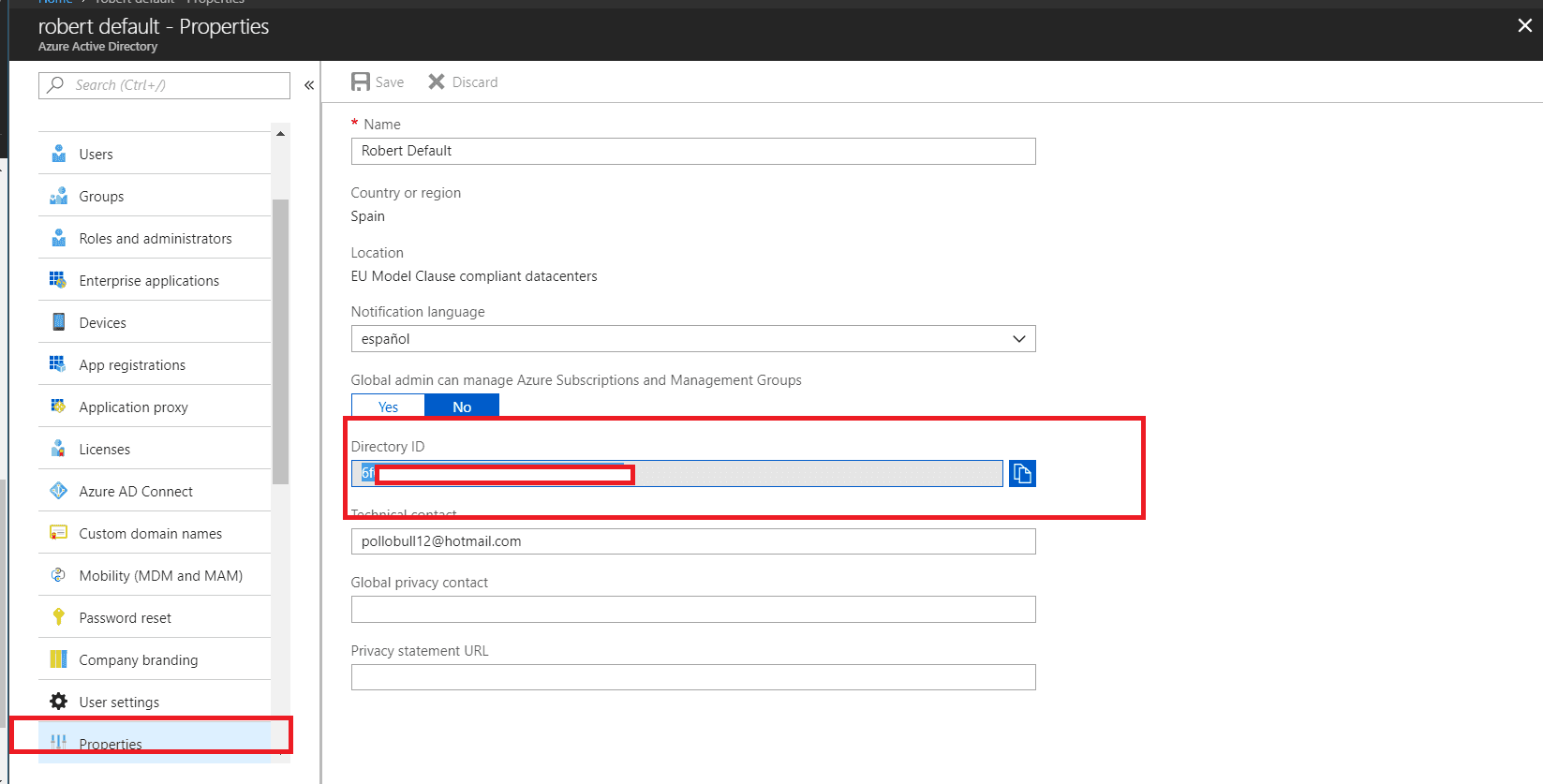Image resolution: width=1543 pixels, height=784 pixels.
Task: Click the Save floppy disk icon
Action: [x=361, y=82]
